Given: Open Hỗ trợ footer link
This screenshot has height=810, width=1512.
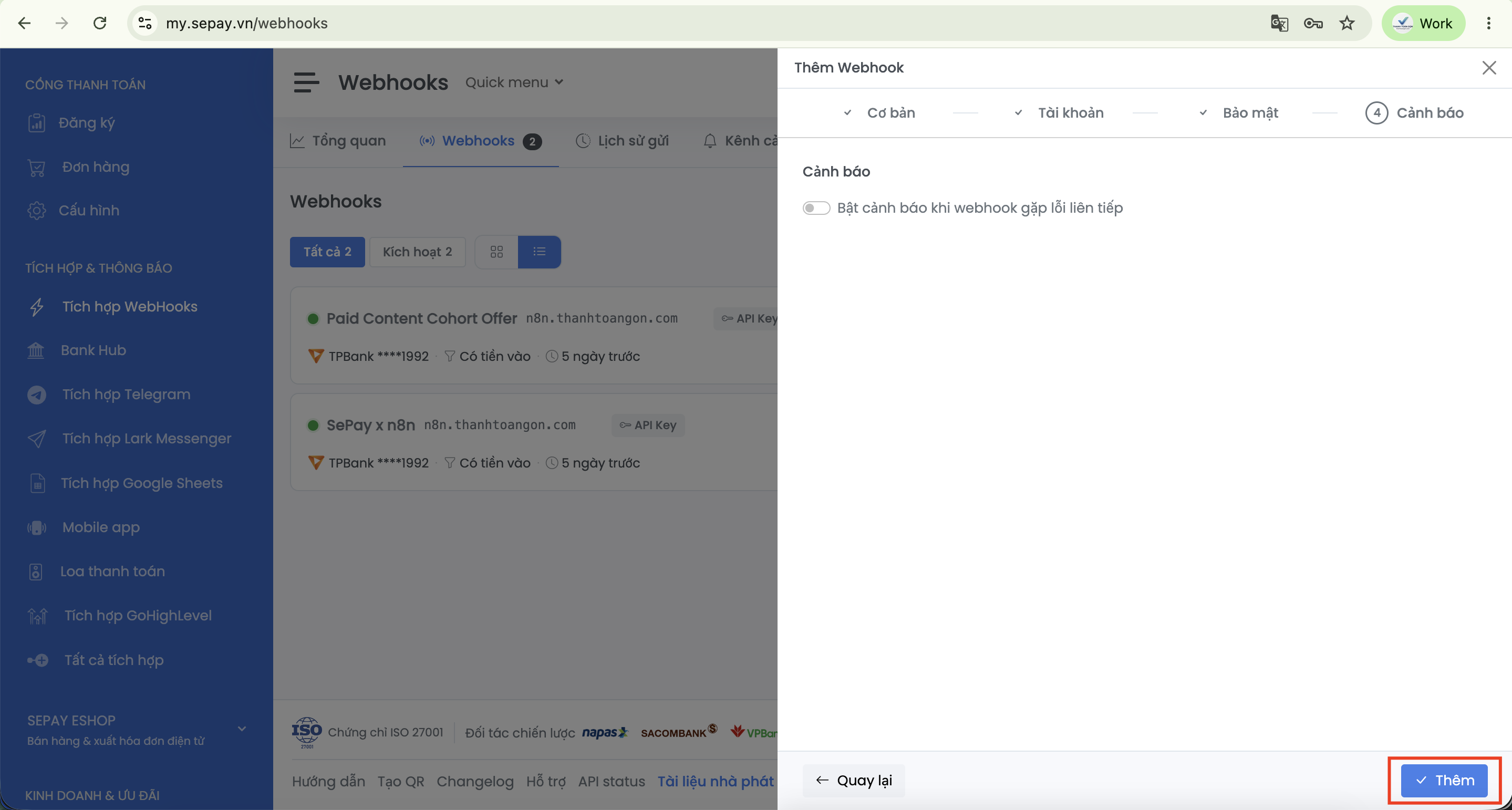Looking at the screenshot, I should coord(546,781).
